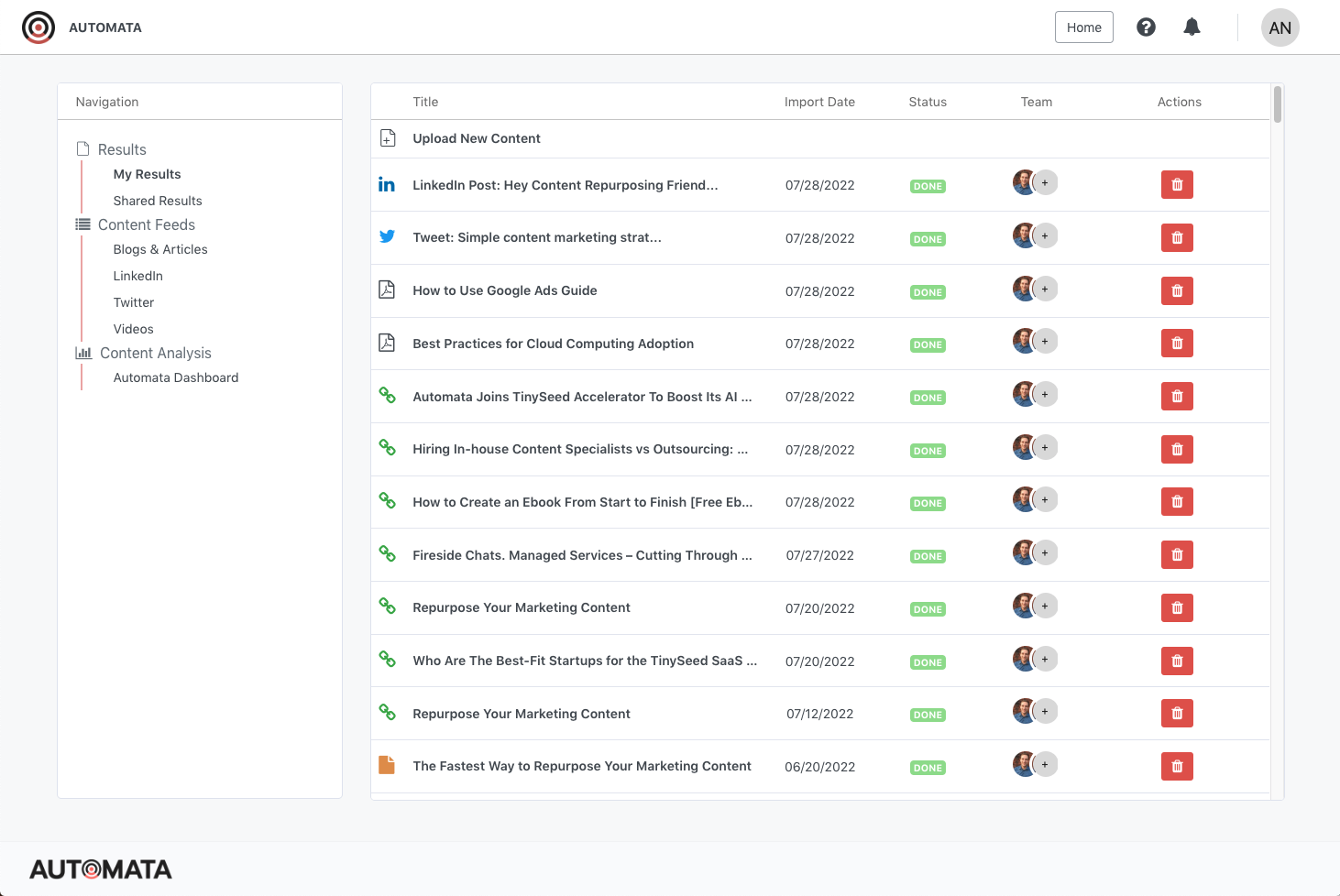The image size is (1340, 896).
Task: Click the Automata target logo icon
Action: tap(38, 27)
